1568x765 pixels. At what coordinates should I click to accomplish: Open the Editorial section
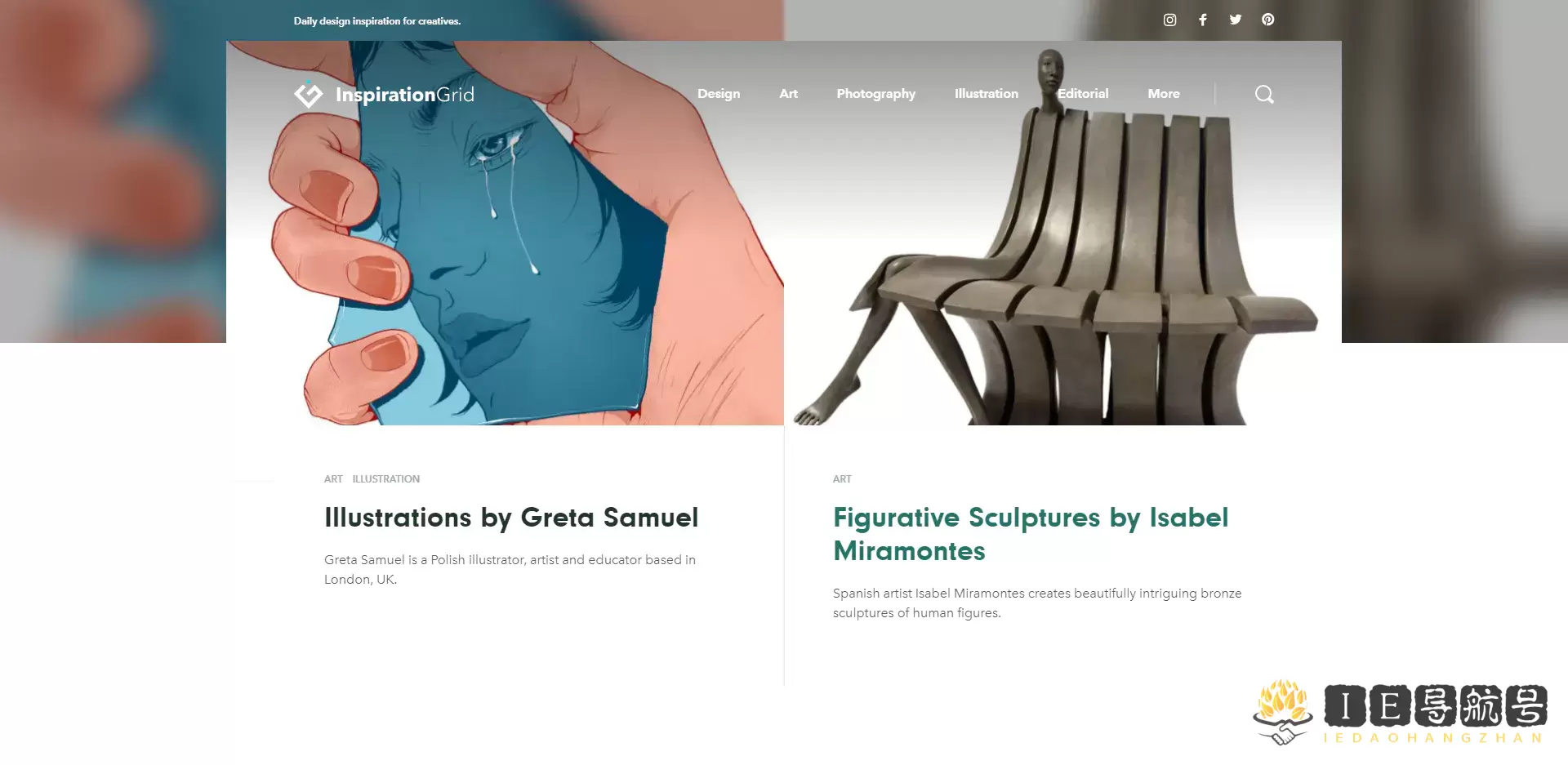click(1083, 94)
